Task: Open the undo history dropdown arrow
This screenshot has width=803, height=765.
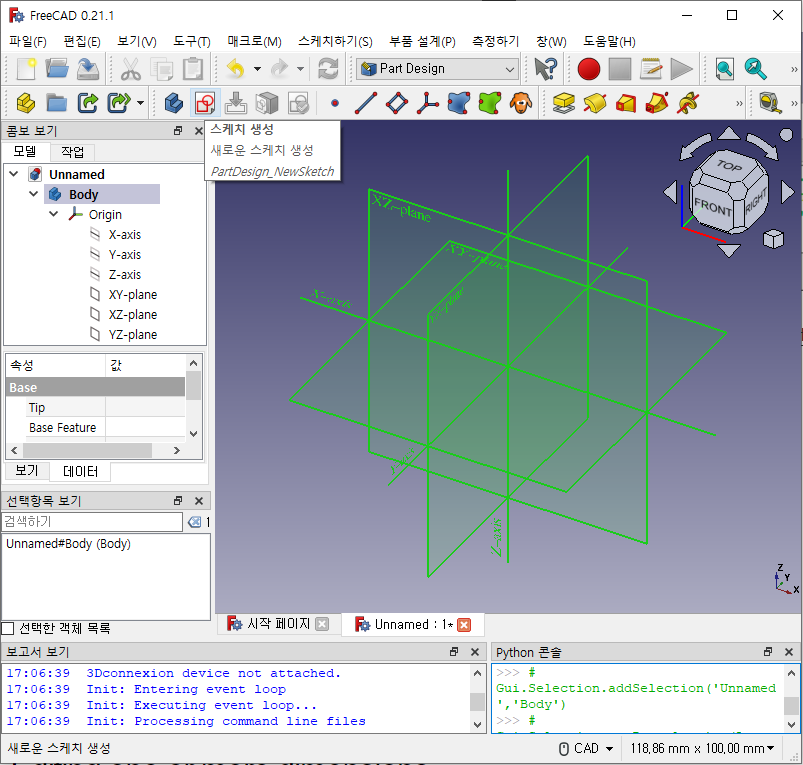Action: (x=257, y=69)
